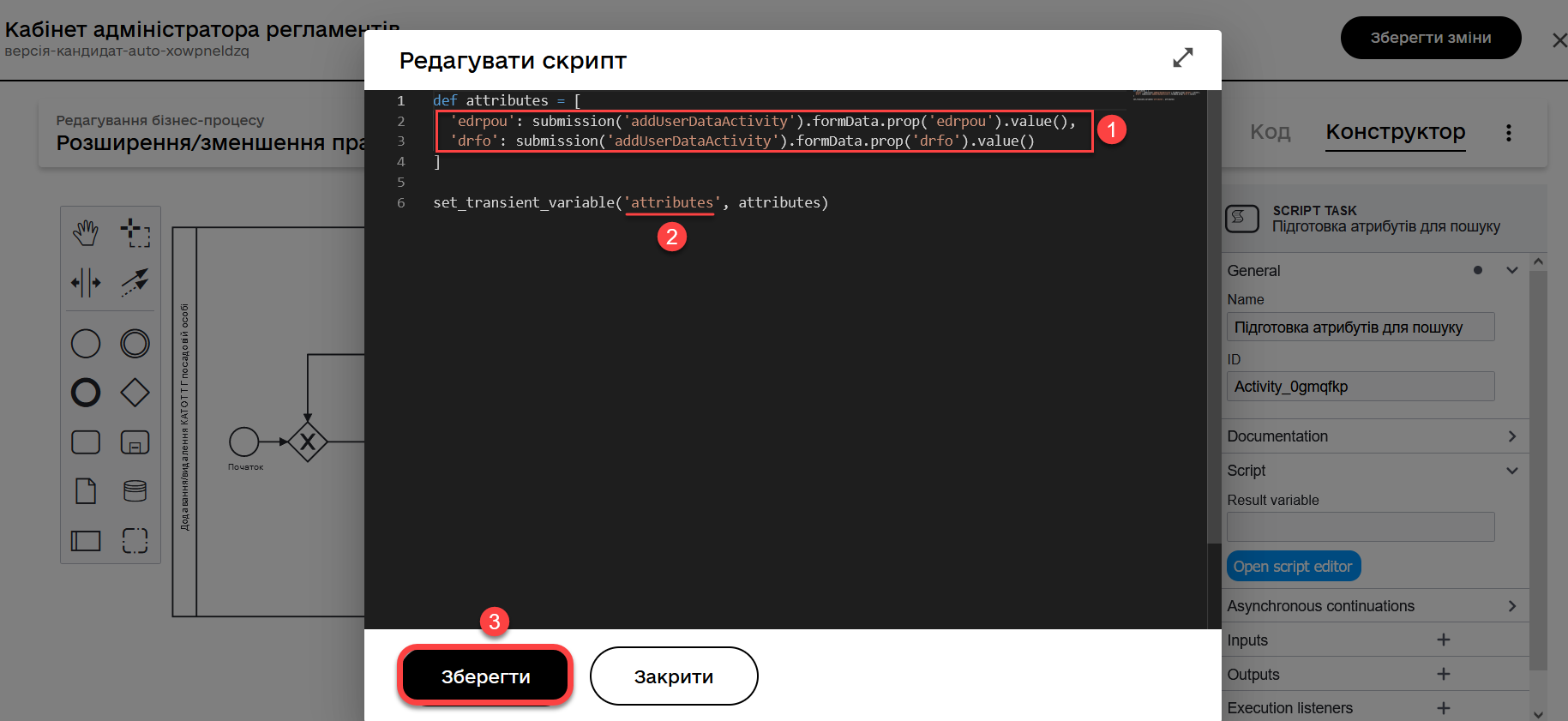Switch to the Код tab
1568x721 pixels.
[x=1271, y=132]
